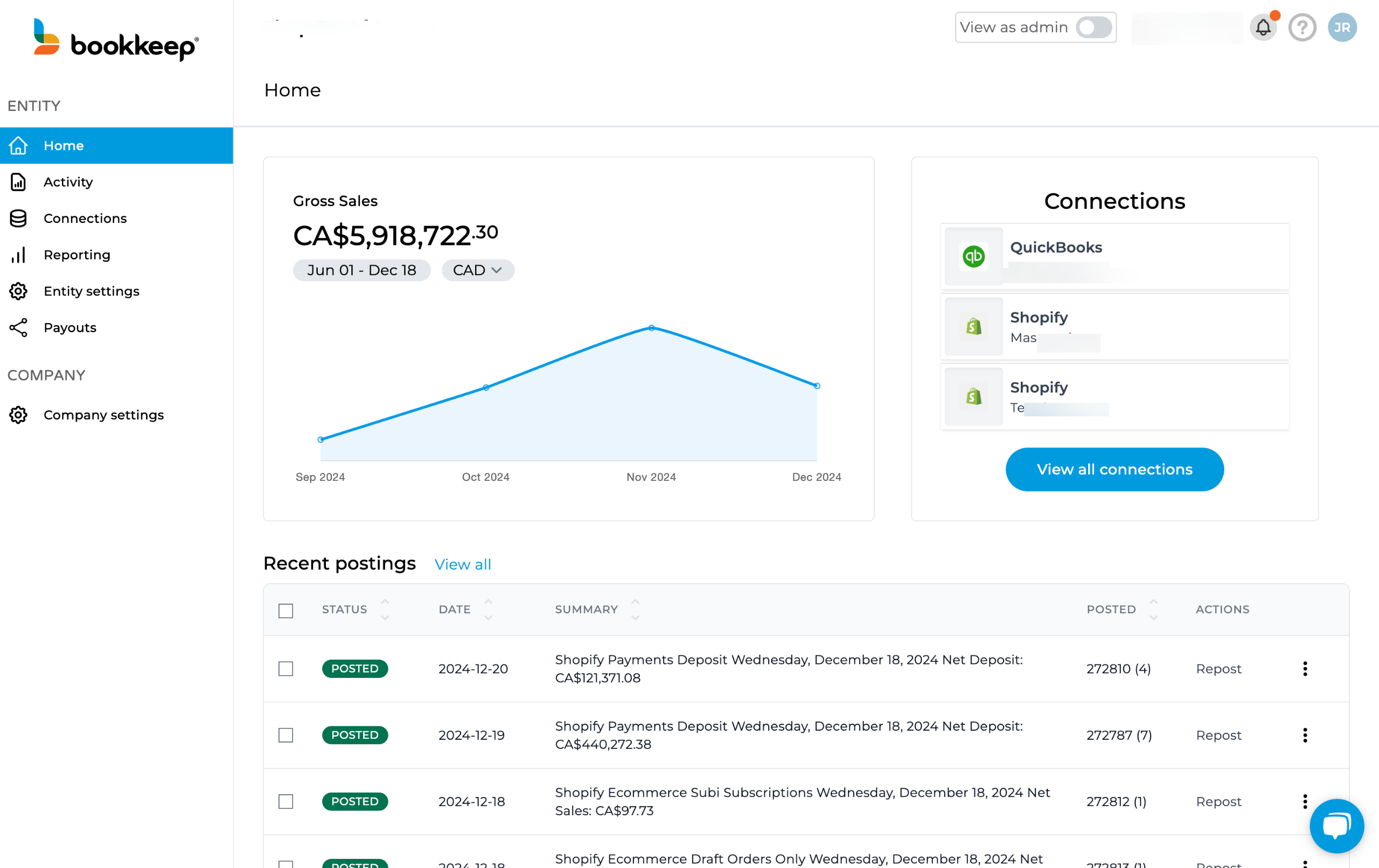Open three-dot menu for posting 272810
Viewport: 1379px width, 868px height.
coord(1305,668)
